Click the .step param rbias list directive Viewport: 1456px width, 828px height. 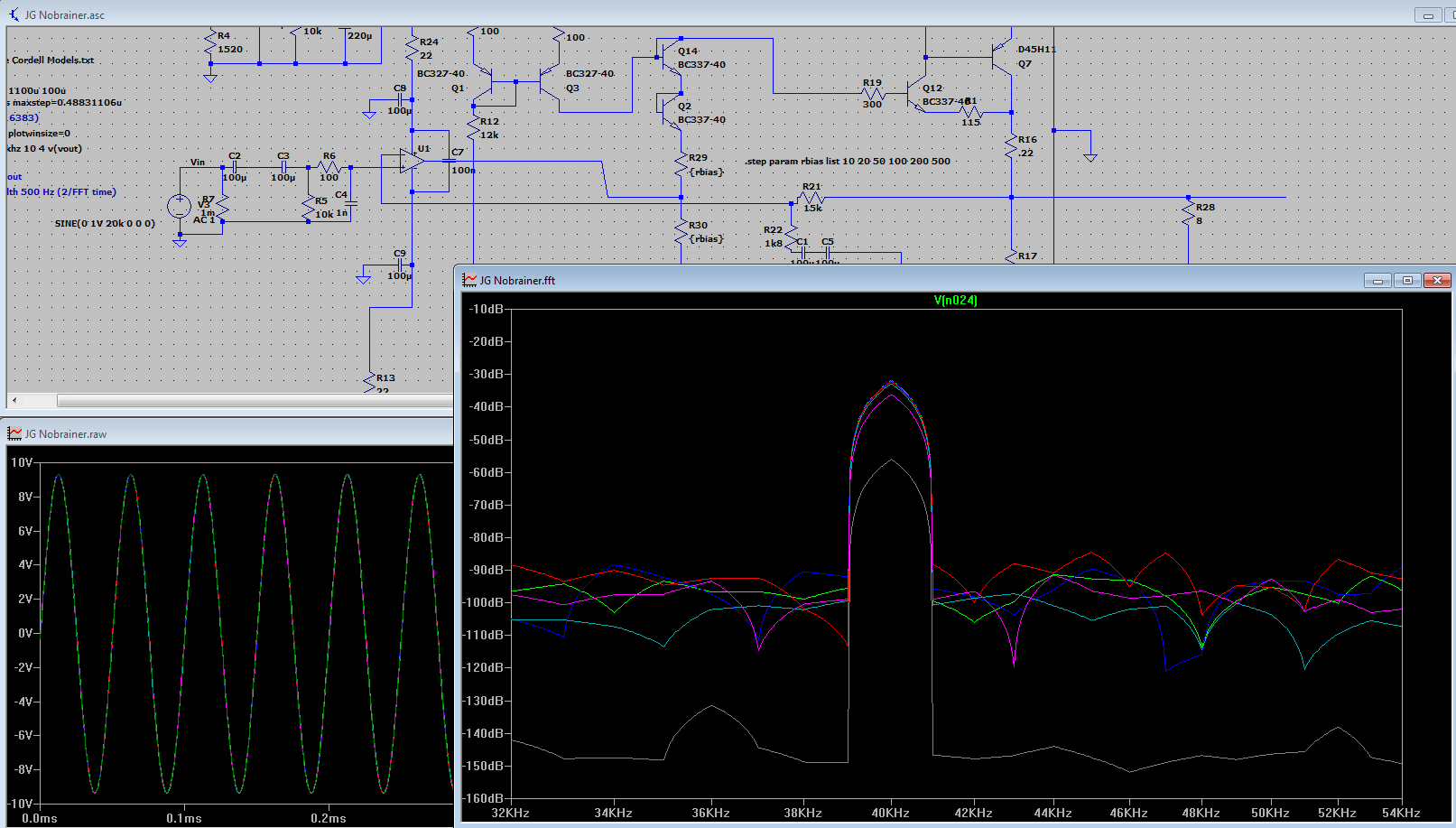(x=848, y=162)
